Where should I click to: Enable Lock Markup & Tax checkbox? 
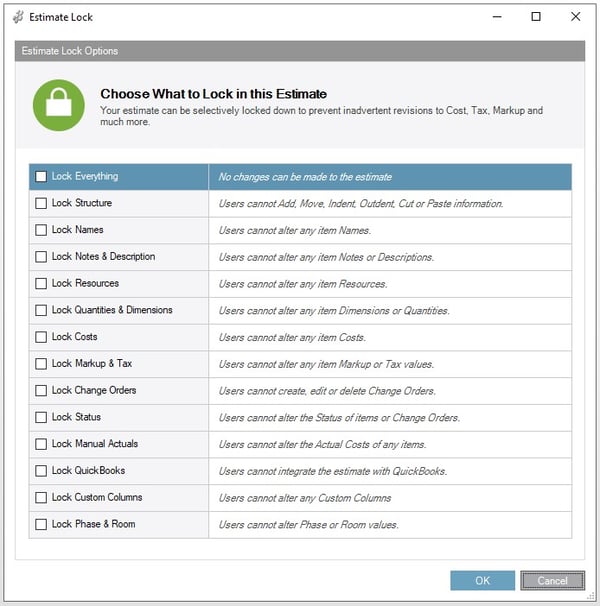tap(41, 364)
